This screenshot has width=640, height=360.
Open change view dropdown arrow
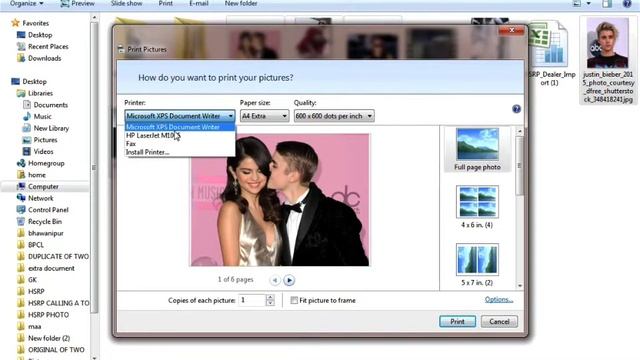[x=589, y=3]
